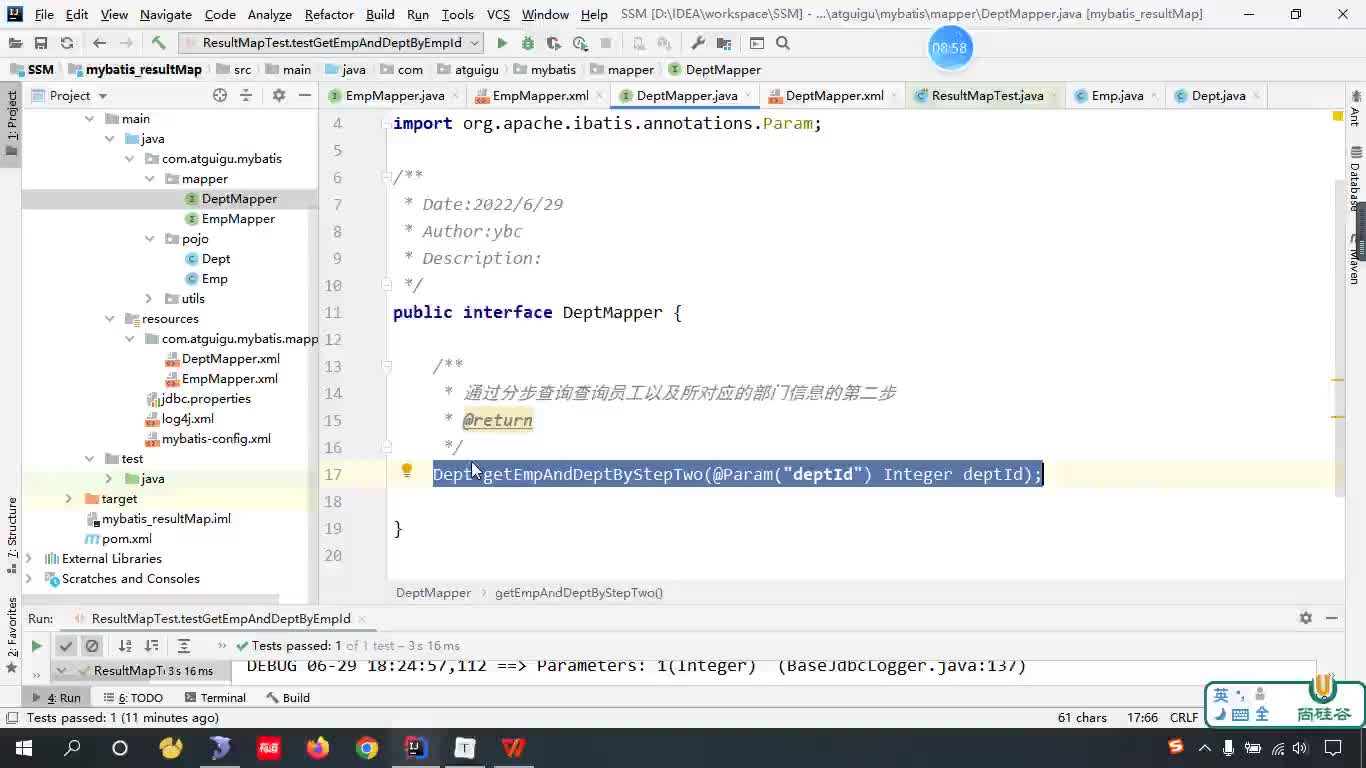Open Project Structure icon in toolbar

click(724, 43)
